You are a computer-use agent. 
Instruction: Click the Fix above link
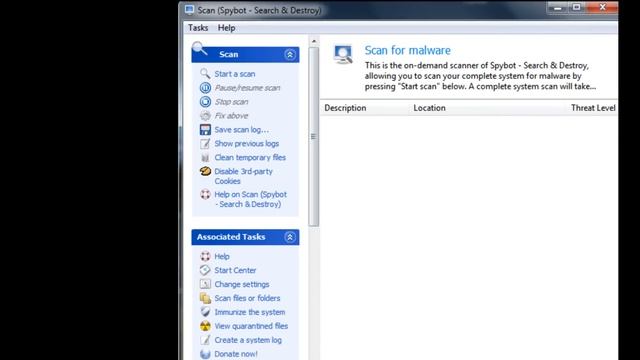tap(231, 116)
